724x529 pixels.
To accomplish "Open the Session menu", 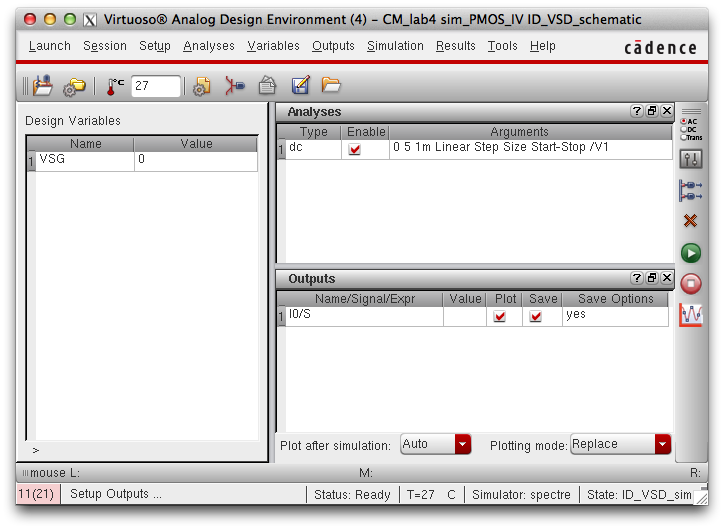I will [105, 46].
